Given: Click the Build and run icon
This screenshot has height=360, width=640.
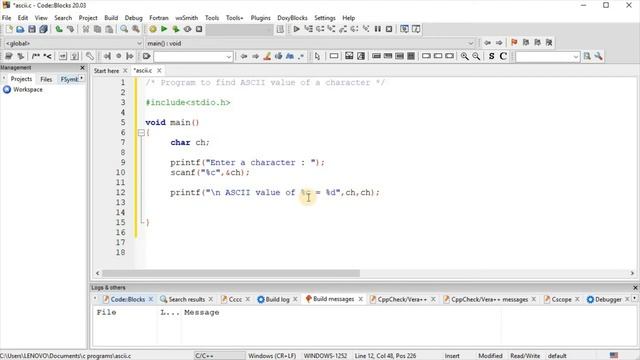Looking at the screenshot, I should [x=176, y=29].
